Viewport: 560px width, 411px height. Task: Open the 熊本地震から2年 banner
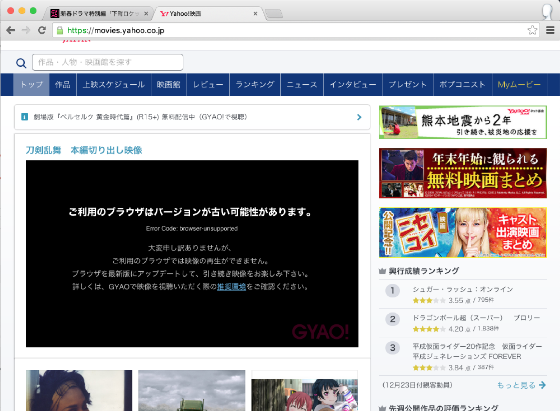(463, 122)
